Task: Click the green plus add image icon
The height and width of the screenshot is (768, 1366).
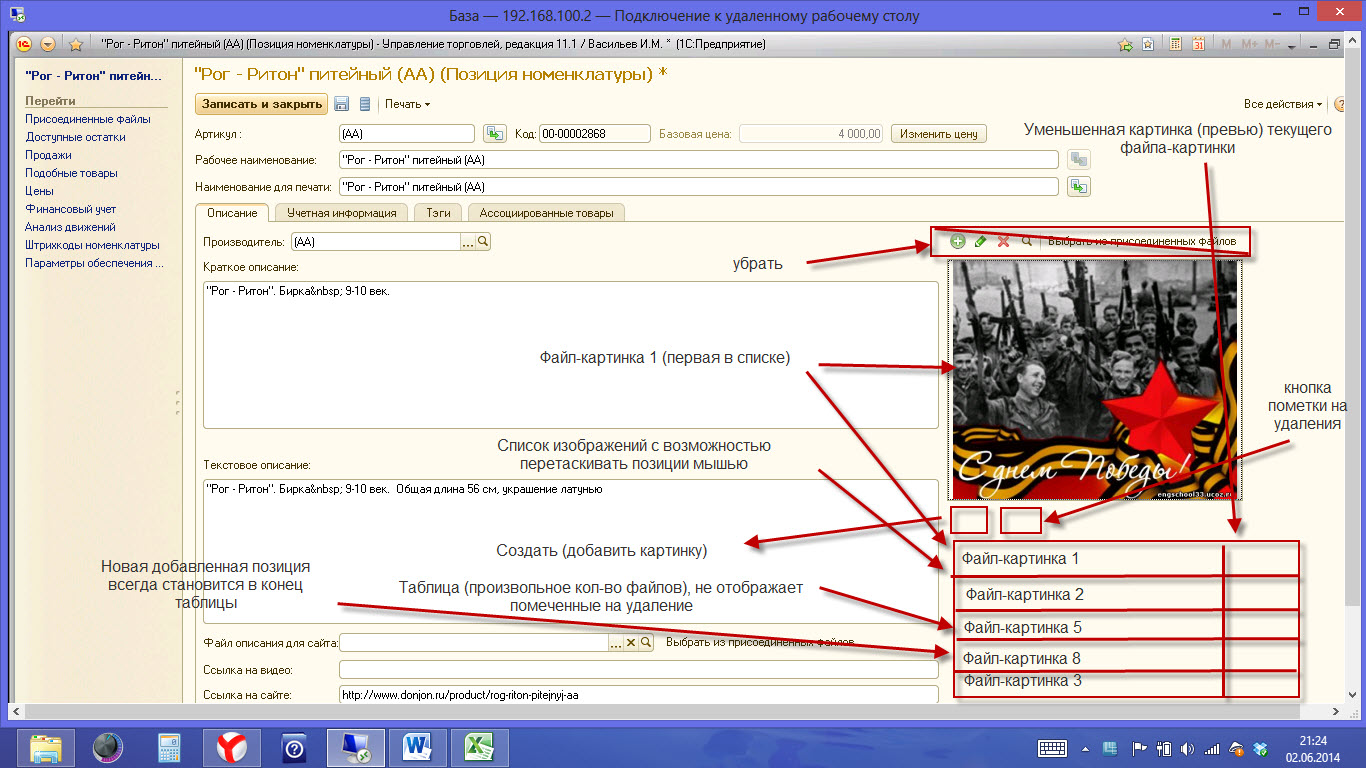Action: (957, 241)
